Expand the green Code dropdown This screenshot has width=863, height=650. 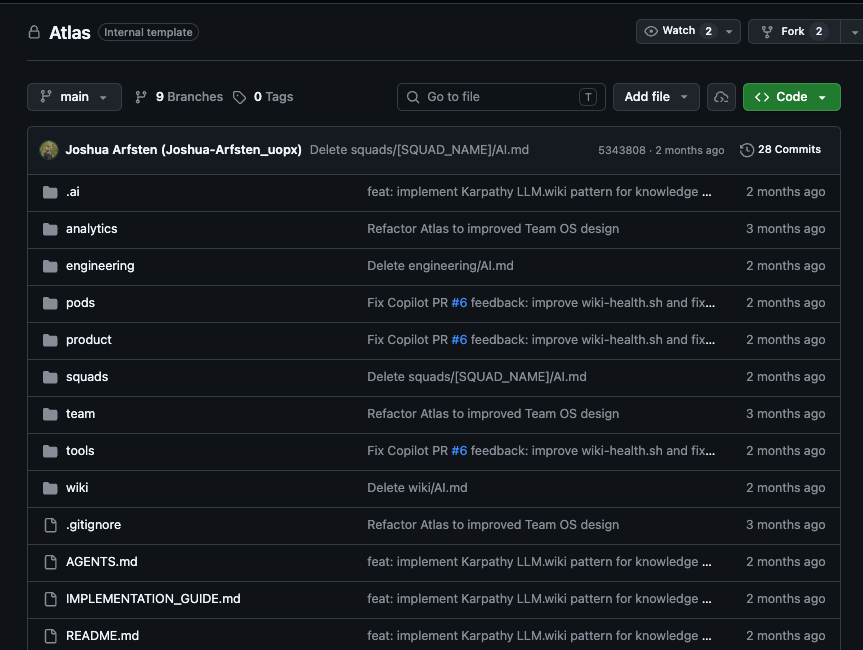click(x=791, y=97)
